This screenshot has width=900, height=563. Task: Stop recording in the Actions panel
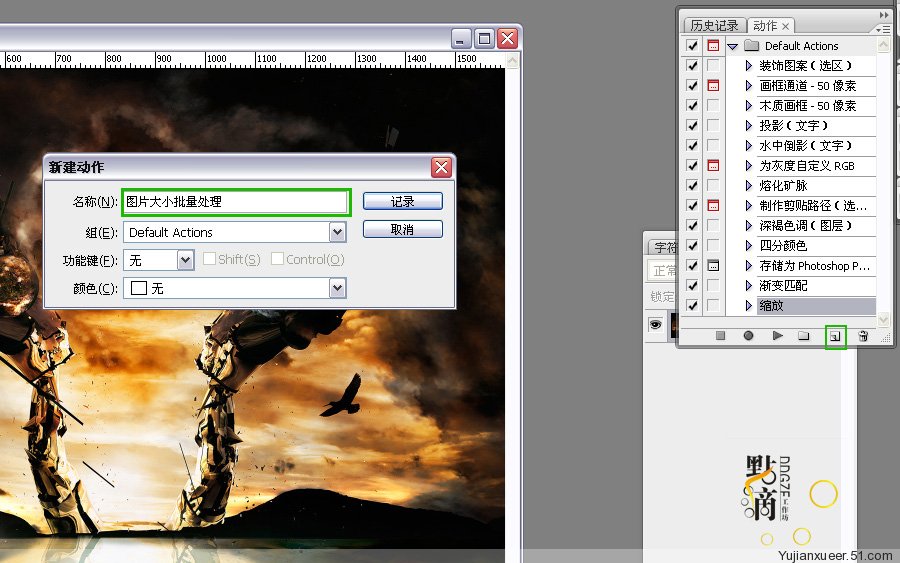click(720, 336)
